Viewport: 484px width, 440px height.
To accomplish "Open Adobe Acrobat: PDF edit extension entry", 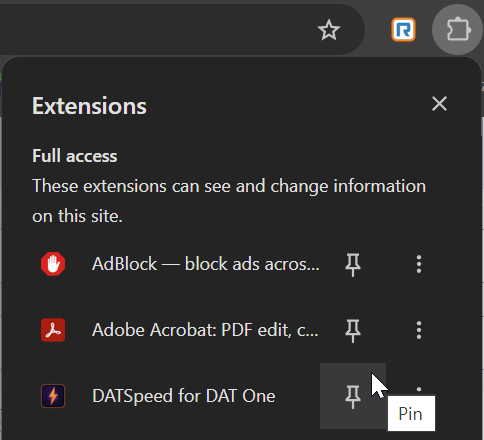I will pos(205,330).
